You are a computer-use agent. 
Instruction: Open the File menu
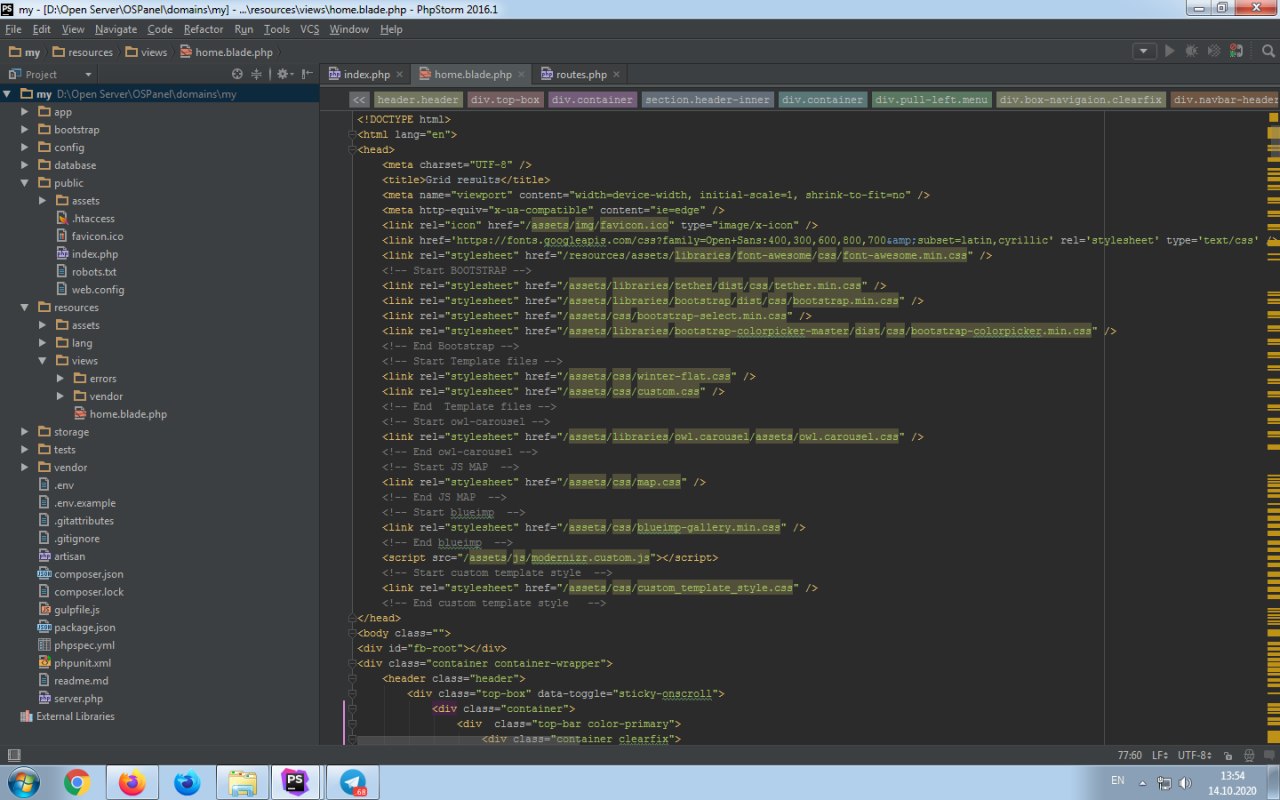[x=13, y=29]
